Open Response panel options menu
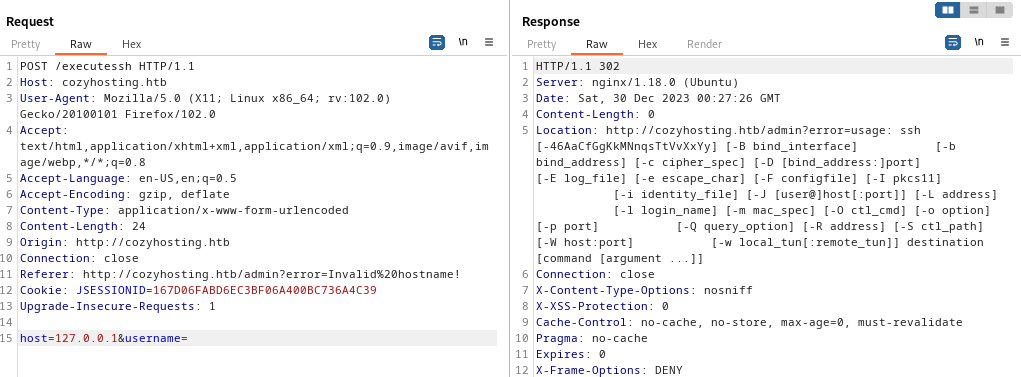1021x377 pixels. click(x=1005, y=42)
